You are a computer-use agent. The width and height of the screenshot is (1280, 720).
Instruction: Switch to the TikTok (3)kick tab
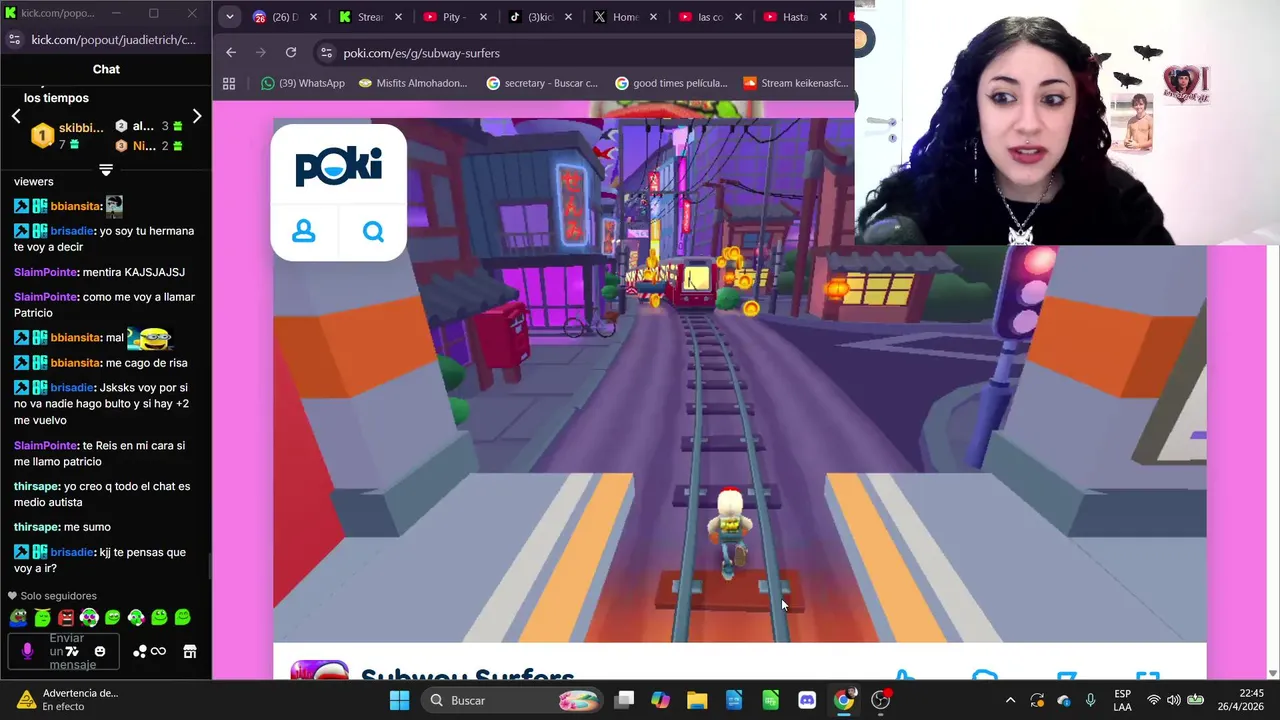click(x=541, y=17)
